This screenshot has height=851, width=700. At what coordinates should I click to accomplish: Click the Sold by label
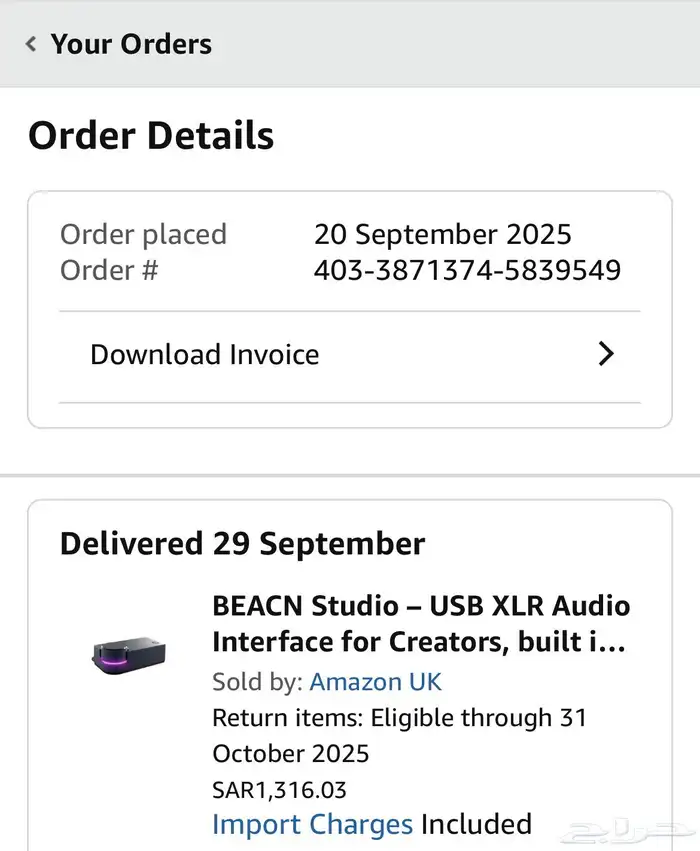(258, 682)
